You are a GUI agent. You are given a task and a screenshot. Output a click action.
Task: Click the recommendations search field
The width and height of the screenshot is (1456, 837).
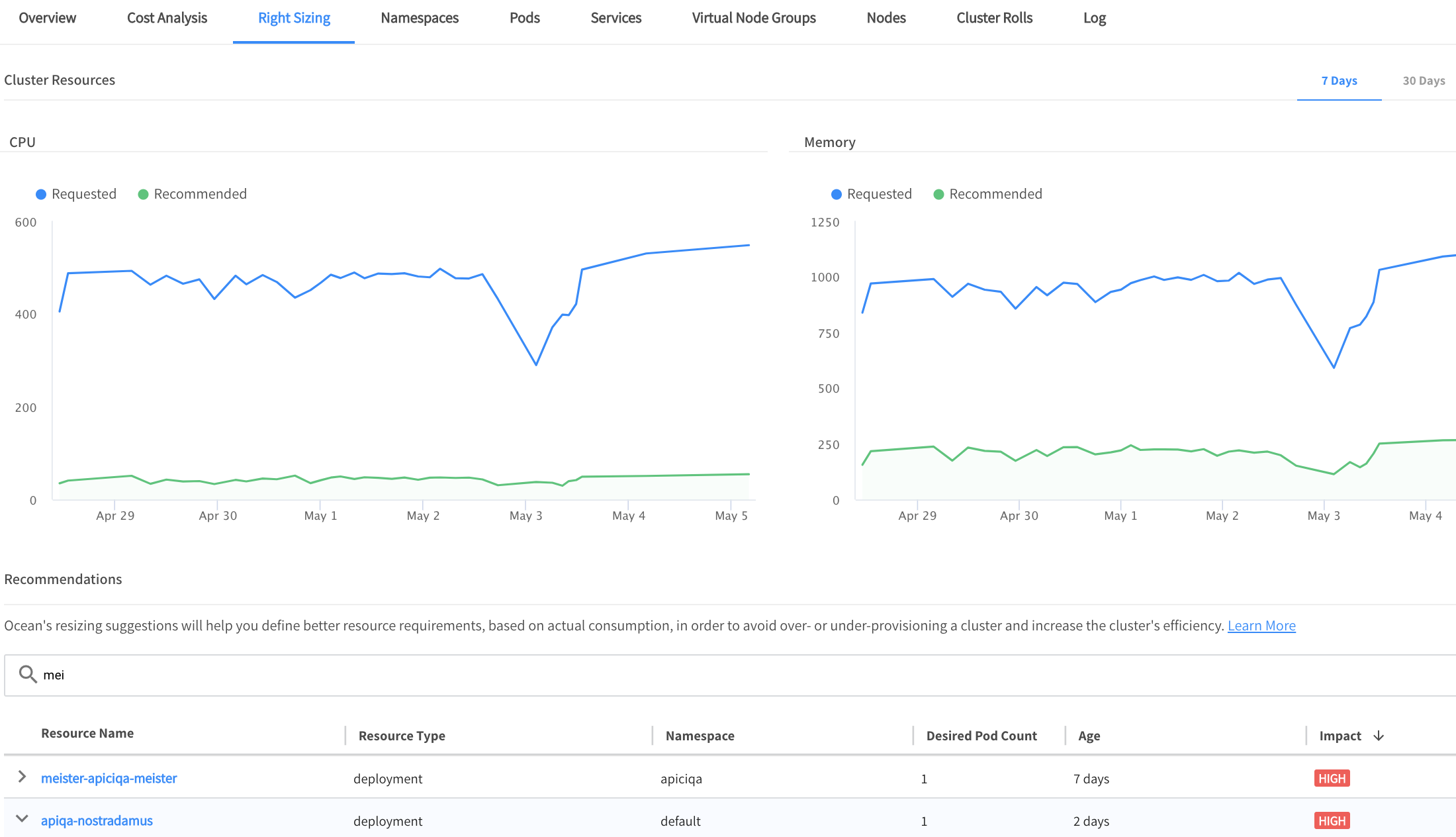pyautogui.click(x=728, y=675)
